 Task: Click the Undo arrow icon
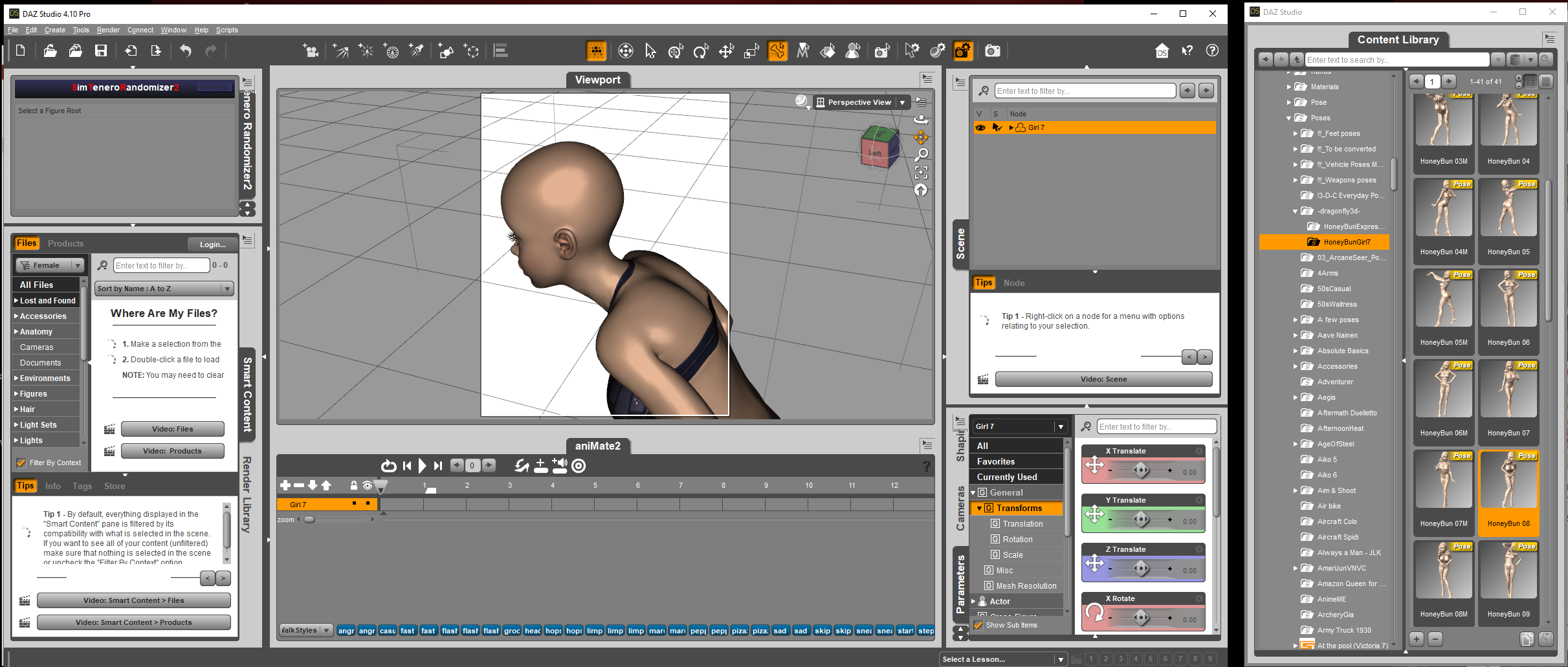(186, 51)
